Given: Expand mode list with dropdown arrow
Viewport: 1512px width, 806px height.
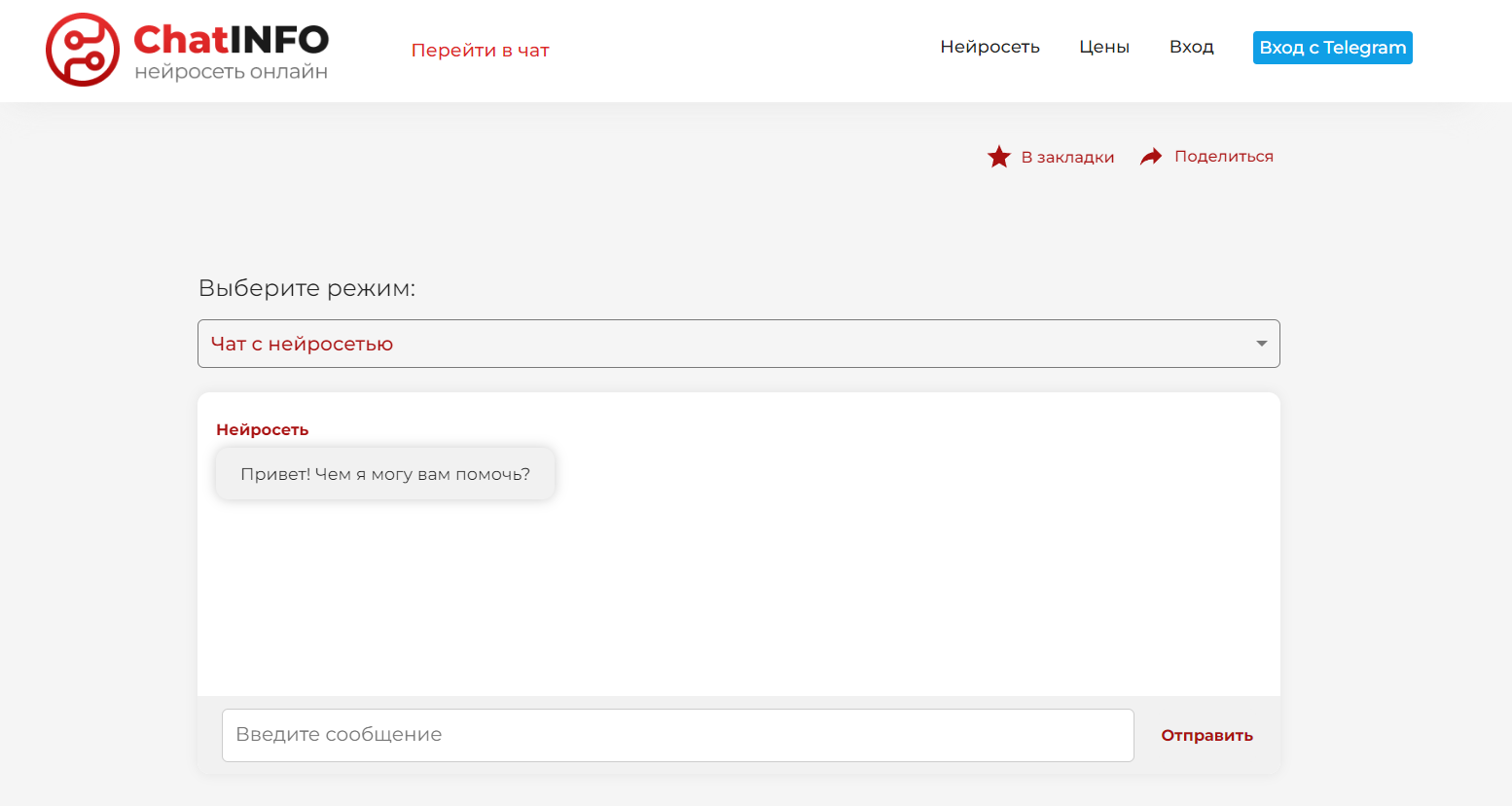Looking at the screenshot, I should [1261, 344].
